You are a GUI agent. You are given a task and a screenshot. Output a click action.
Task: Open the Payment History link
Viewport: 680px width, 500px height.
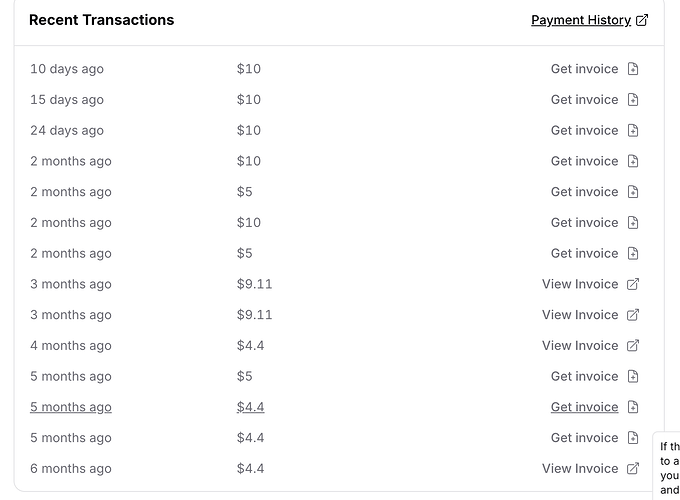[581, 20]
